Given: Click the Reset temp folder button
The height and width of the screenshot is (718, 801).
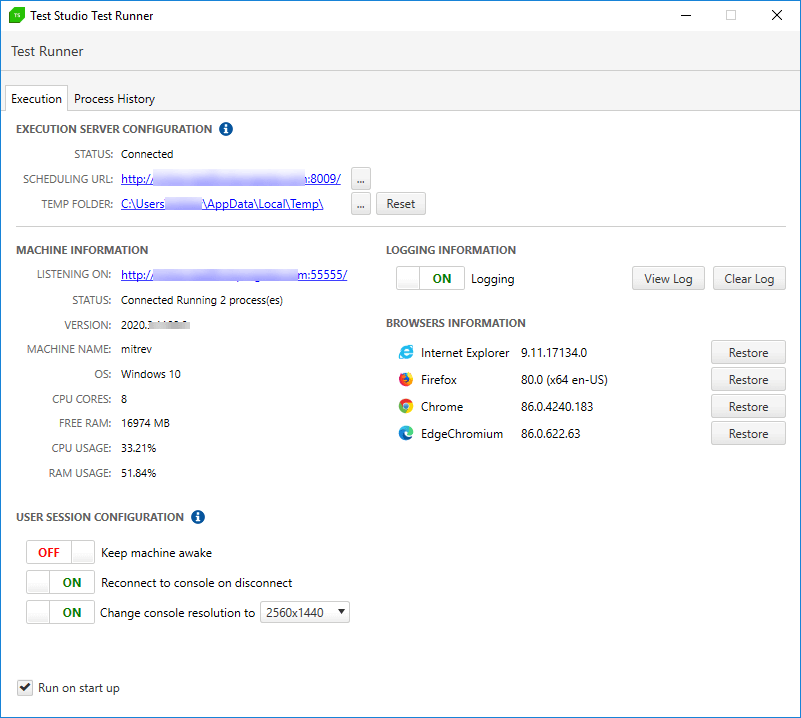Looking at the screenshot, I should (400, 204).
